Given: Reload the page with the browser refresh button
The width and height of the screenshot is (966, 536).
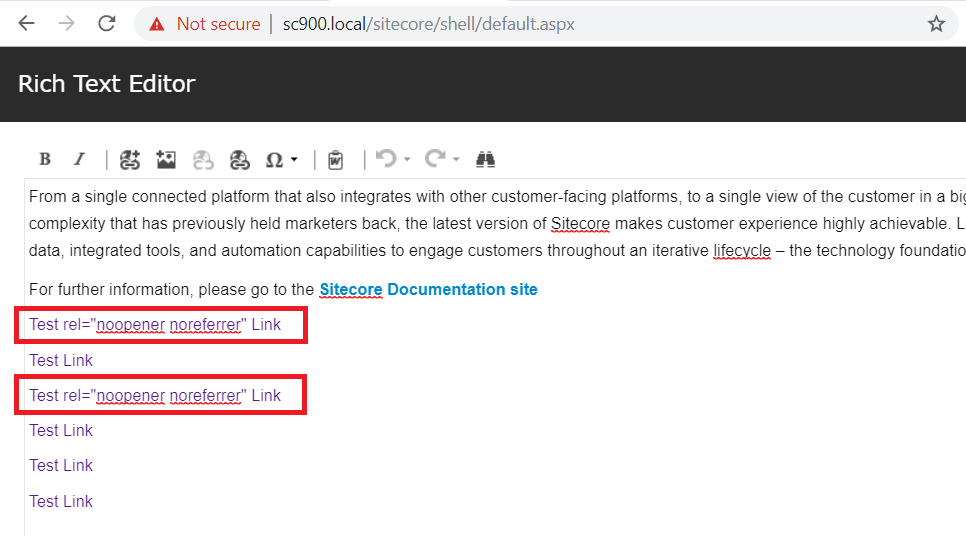Looking at the screenshot, I should point(107,24).
